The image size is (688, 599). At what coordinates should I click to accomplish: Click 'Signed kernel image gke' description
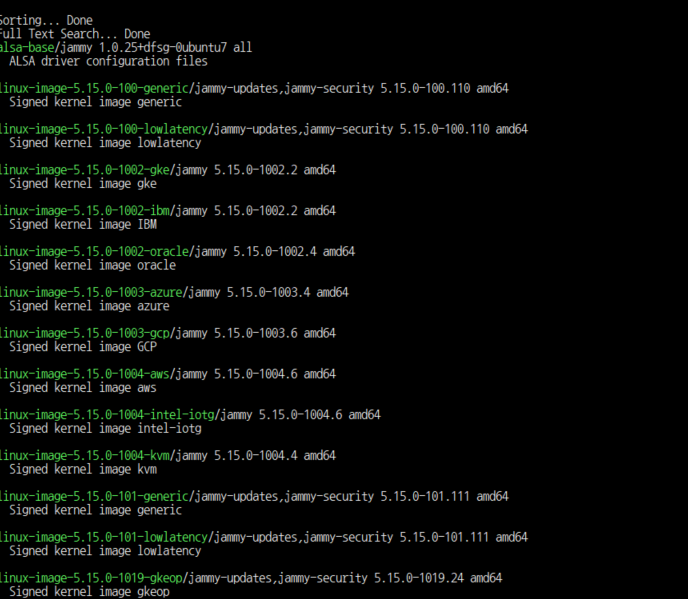pos(83,183)
